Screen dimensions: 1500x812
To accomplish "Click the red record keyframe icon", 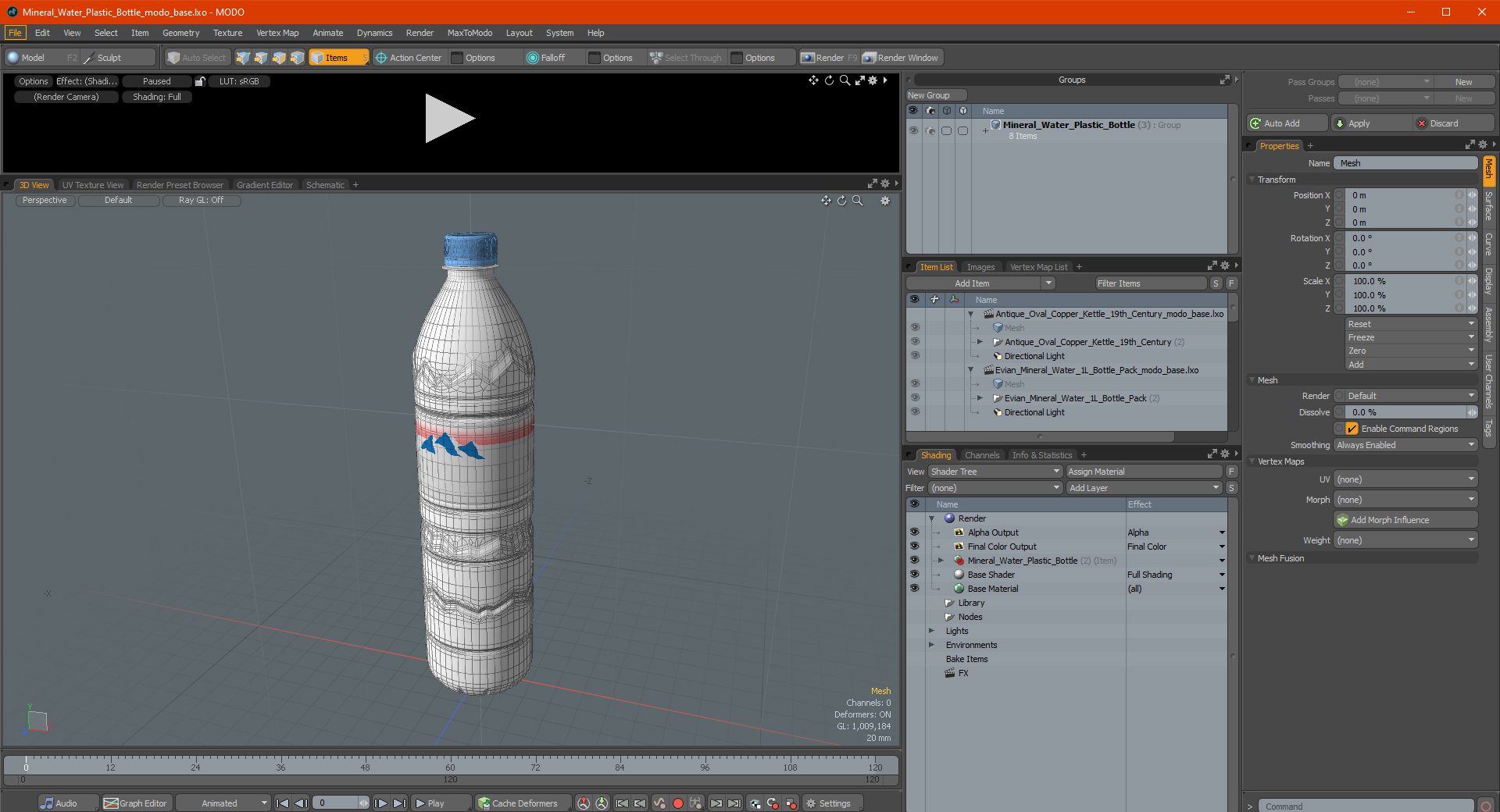I will click(678, 803).
